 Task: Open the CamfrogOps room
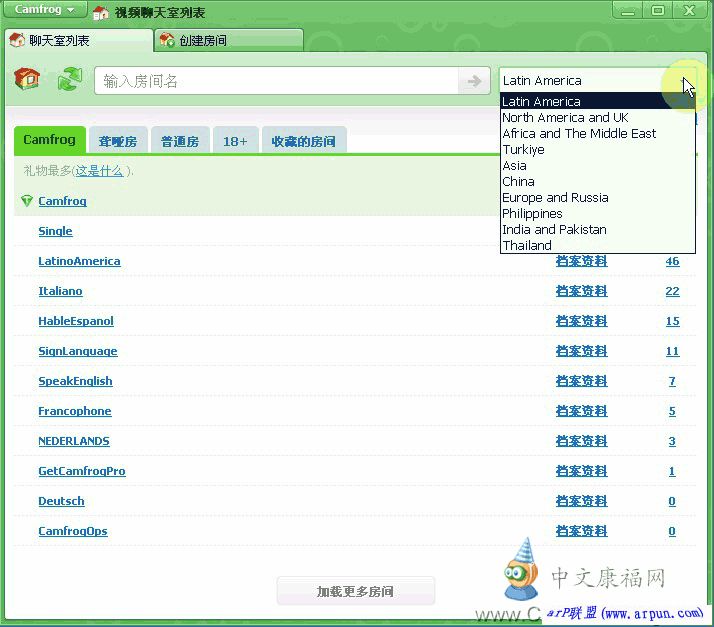tap(73, 531)
